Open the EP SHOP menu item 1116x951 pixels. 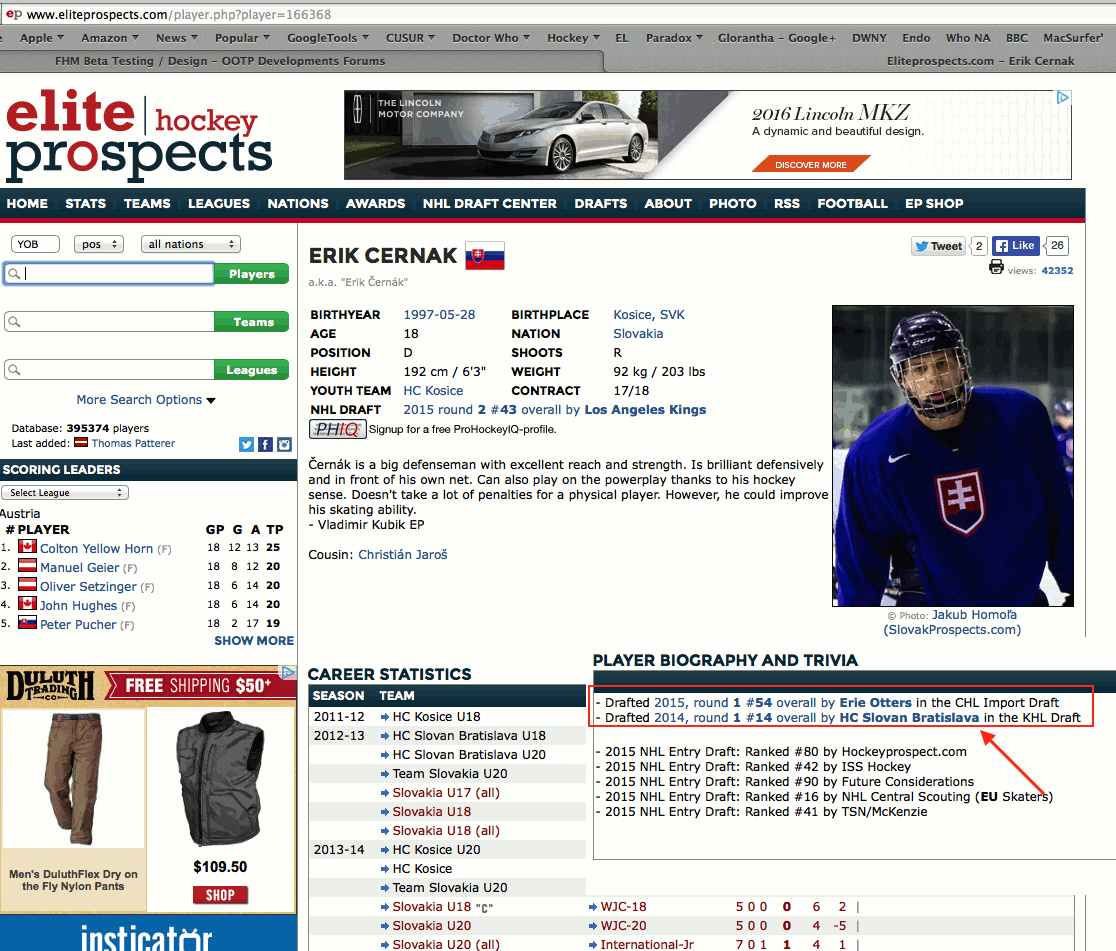[935, 204]
